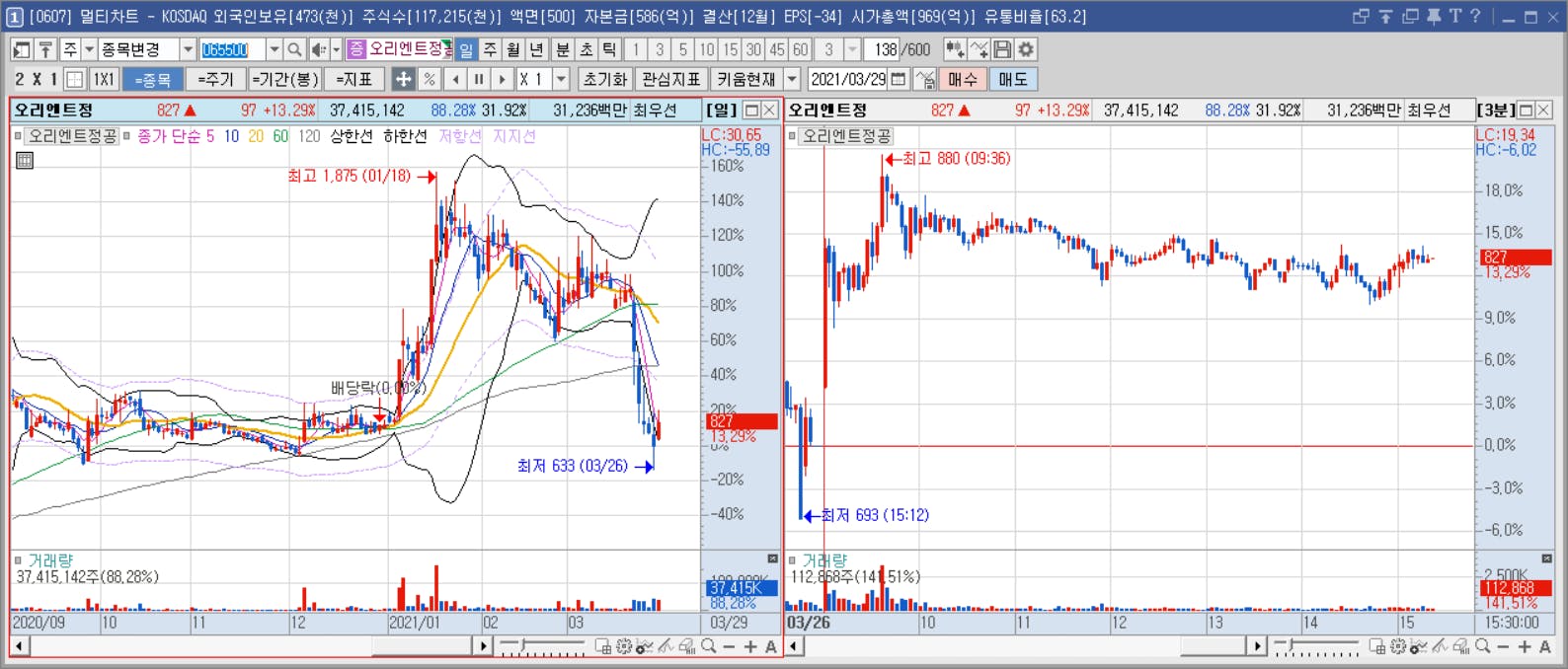The width and height of the screenshot is (1568, 669).
Task: Open the chart settings gear in the top toolbar
Action: 1027,49
